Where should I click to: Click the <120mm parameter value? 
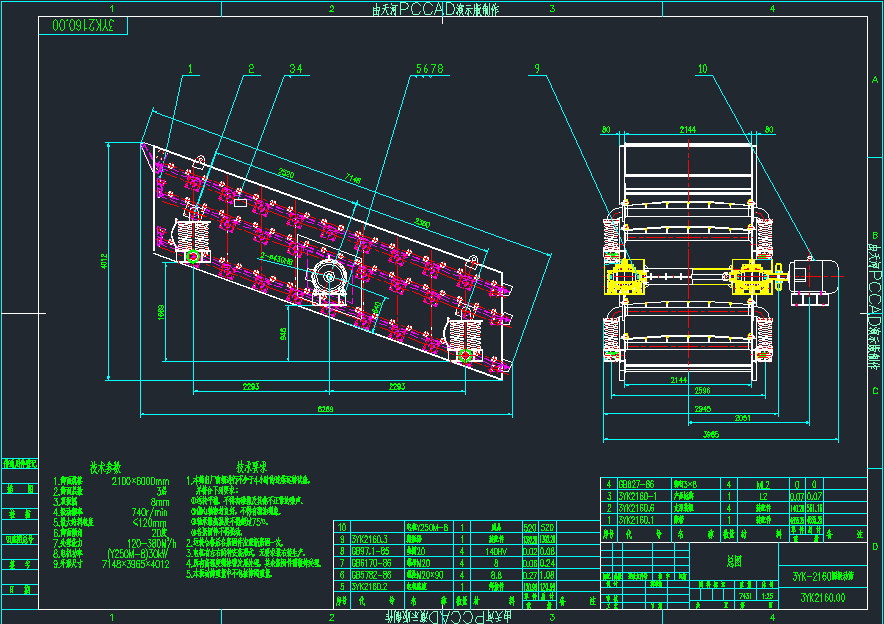point(150,523)
